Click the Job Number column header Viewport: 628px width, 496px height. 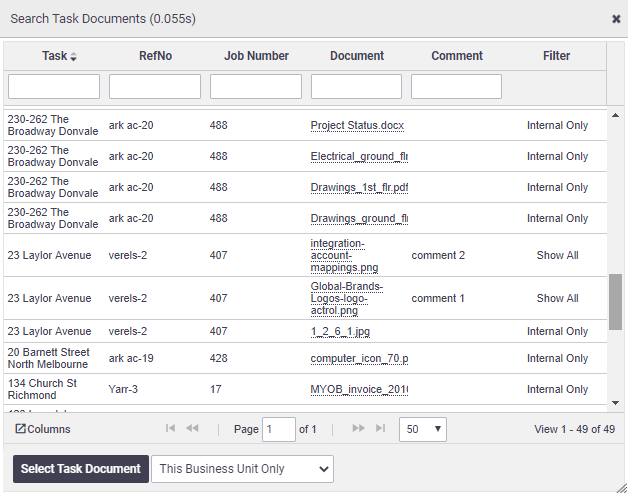coord(256,56)
